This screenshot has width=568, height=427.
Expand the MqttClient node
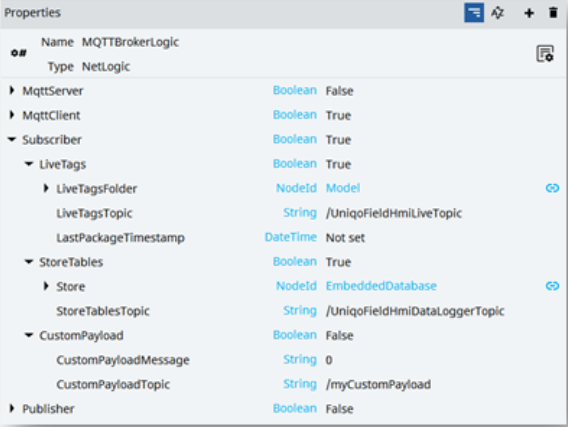click(x=12, y=115)
